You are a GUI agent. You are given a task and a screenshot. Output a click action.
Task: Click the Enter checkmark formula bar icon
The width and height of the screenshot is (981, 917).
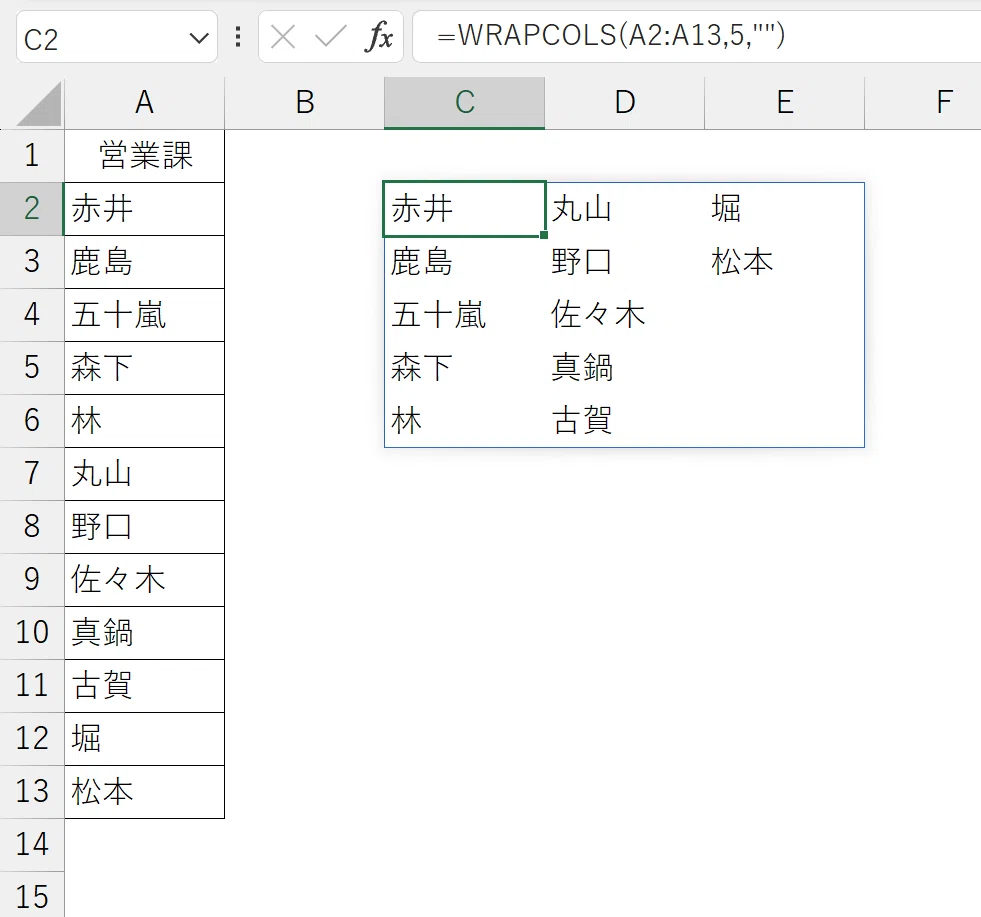pyautogui.click(x=330, y=37)
